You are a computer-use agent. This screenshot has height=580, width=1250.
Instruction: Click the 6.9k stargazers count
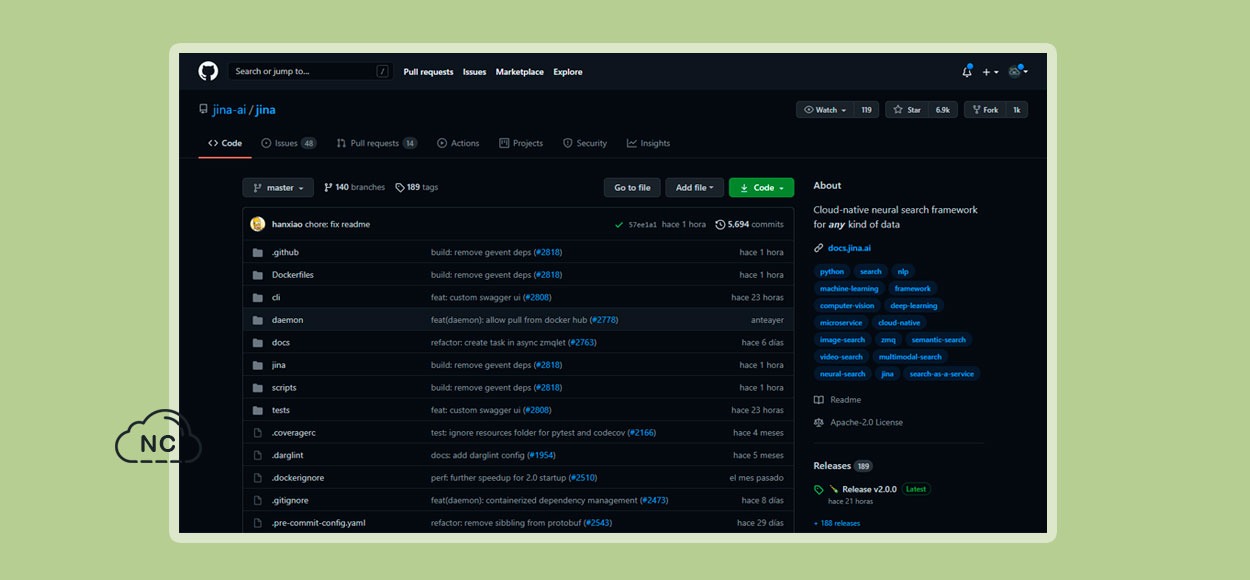coord(943,110)
